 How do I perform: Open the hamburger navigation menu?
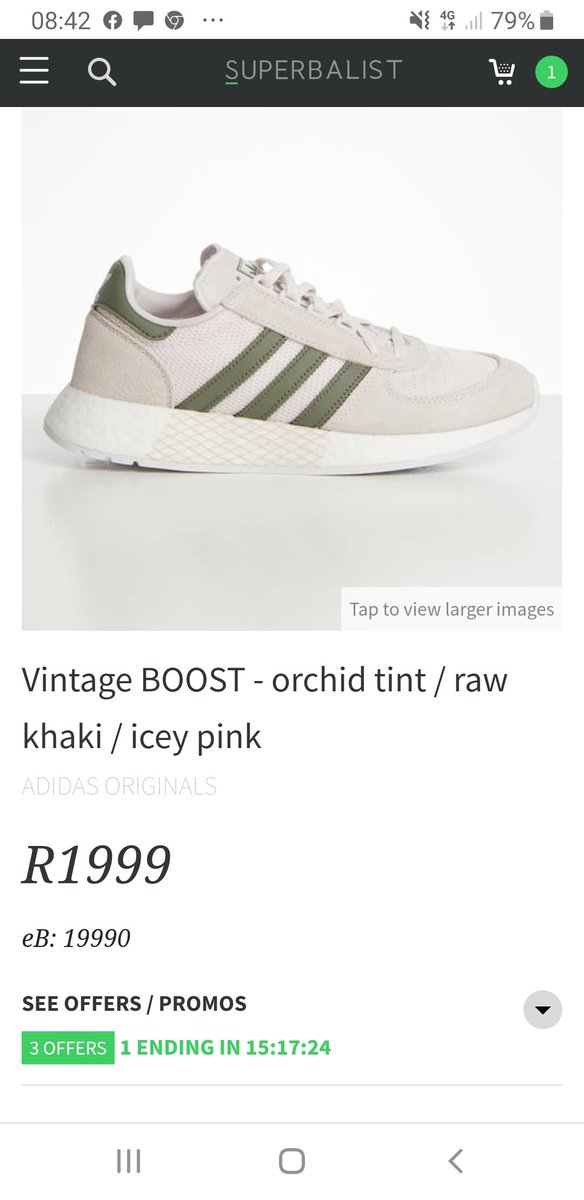pyautogui.click(x=34, y=71)
